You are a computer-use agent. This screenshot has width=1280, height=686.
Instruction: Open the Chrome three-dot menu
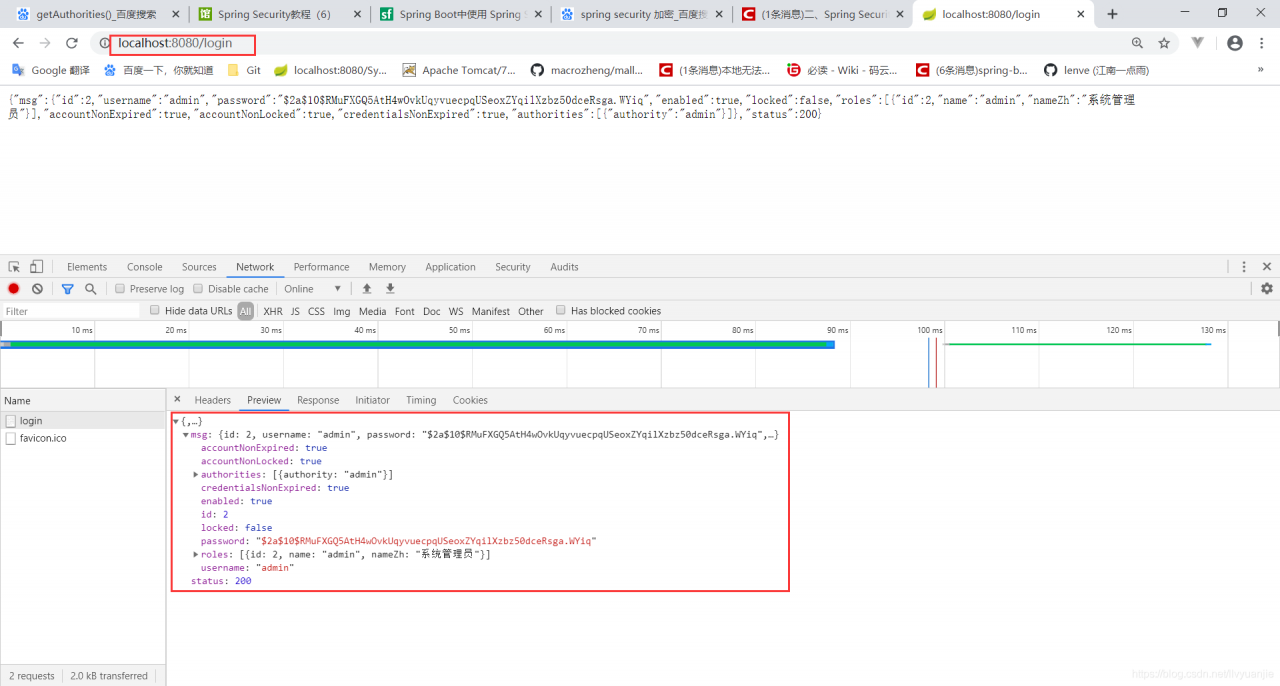coord(1262,43)
